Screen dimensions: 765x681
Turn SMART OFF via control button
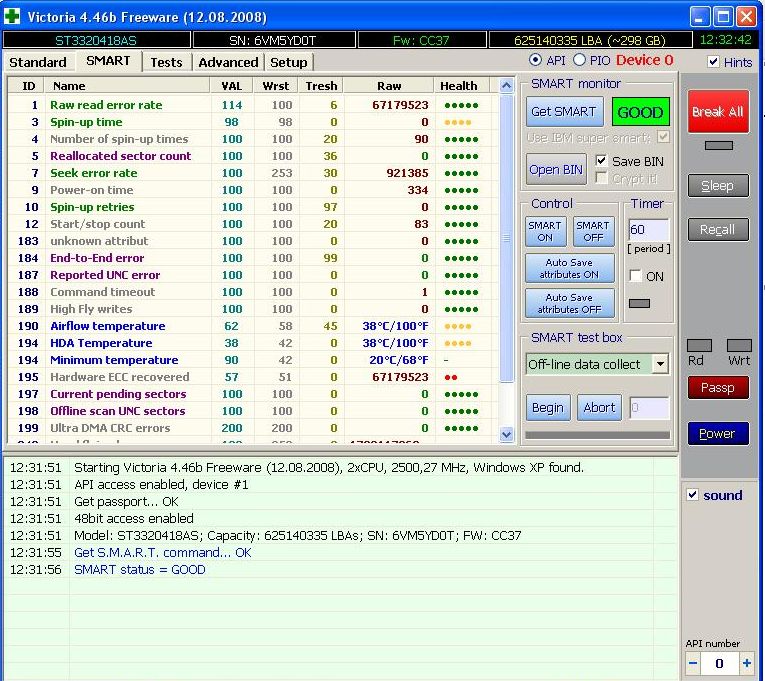click(593, 231)
